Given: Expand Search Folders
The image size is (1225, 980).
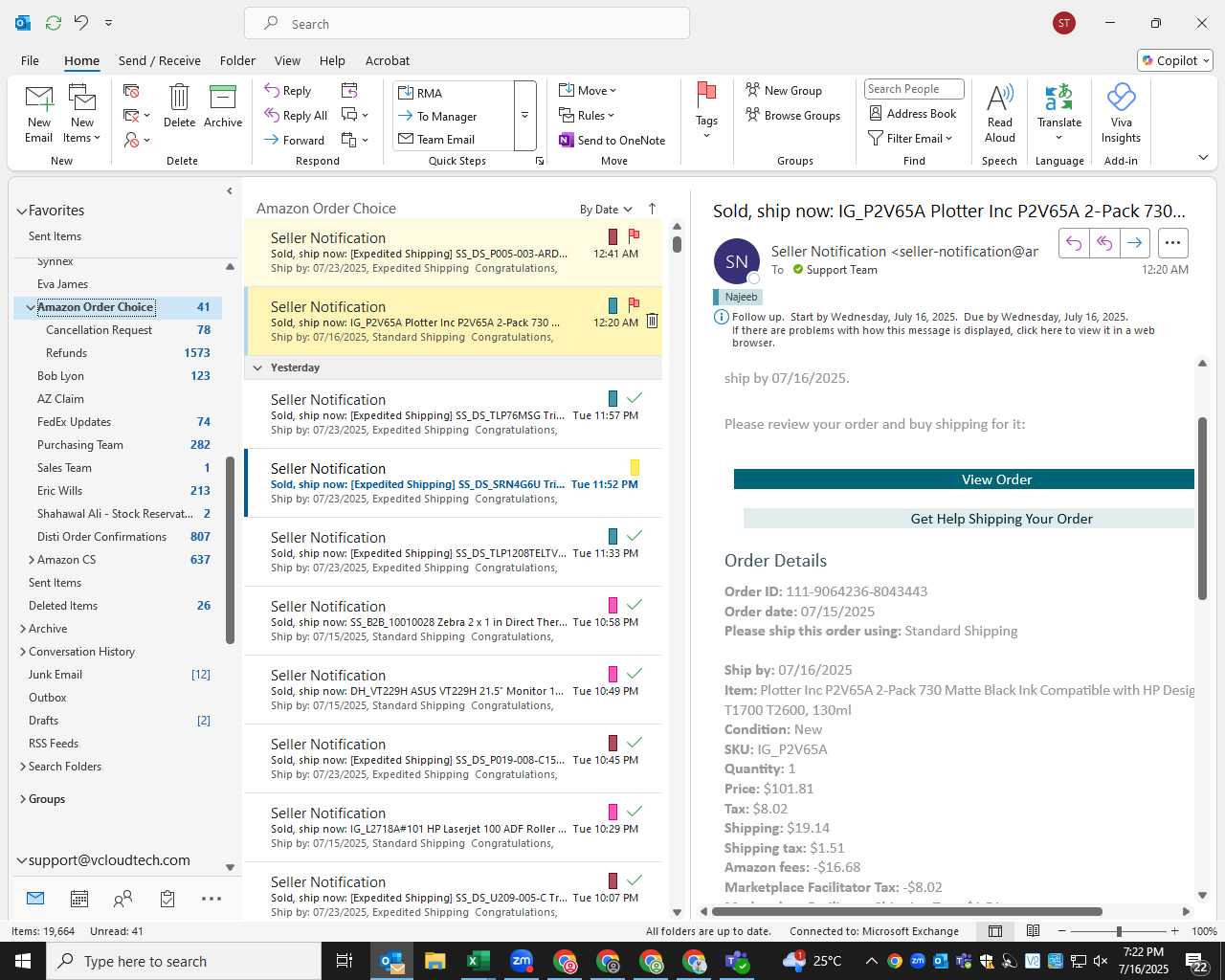Looking at the screenshot, I should (22, 767).
